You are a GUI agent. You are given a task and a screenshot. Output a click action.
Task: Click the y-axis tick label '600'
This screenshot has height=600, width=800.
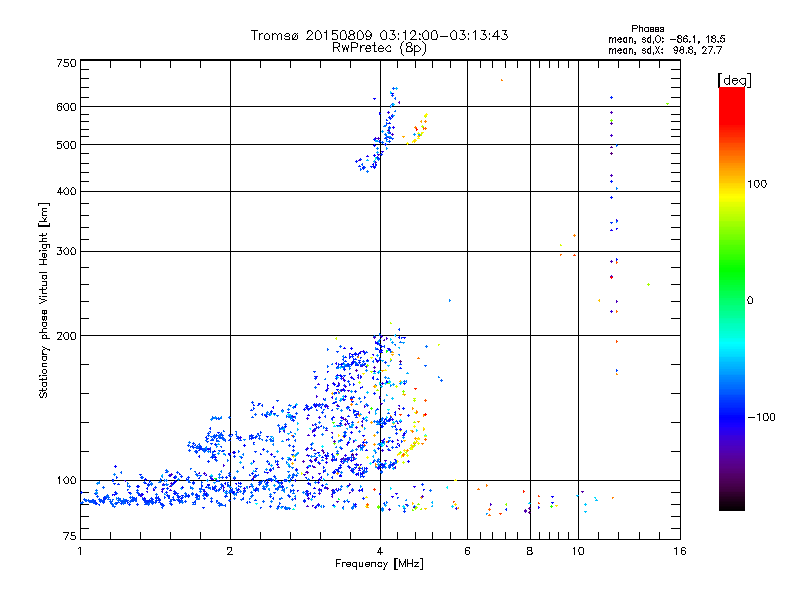[x=67, y=107]
